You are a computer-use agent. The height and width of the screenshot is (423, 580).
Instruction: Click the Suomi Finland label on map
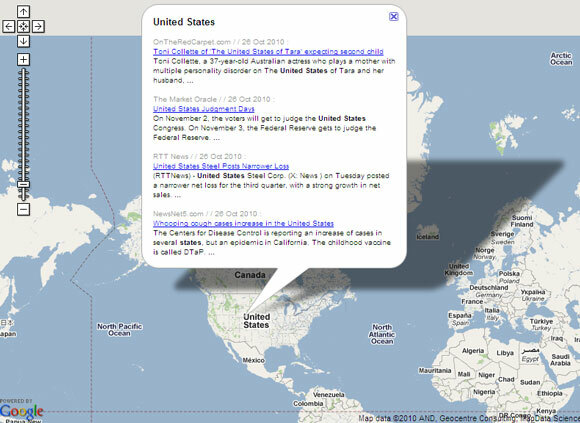pos(522,221)
